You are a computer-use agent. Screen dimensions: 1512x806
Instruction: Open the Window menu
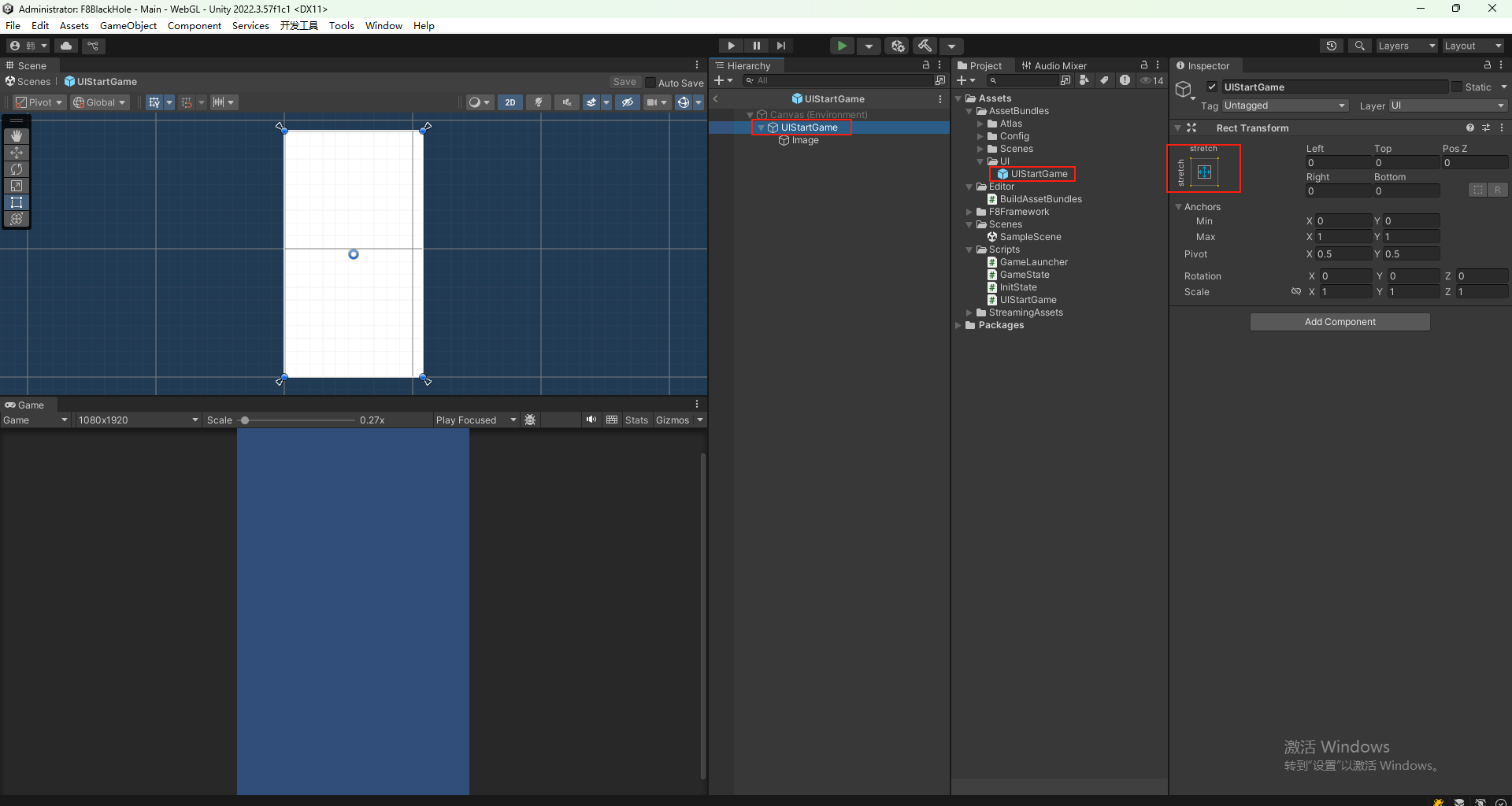coord(384,25)
